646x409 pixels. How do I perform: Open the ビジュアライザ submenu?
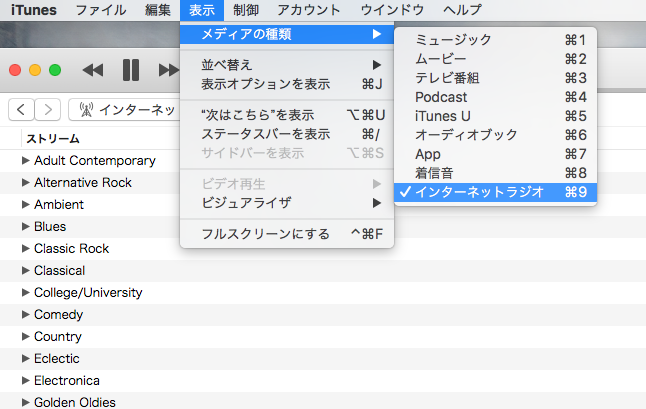[287, 203]
